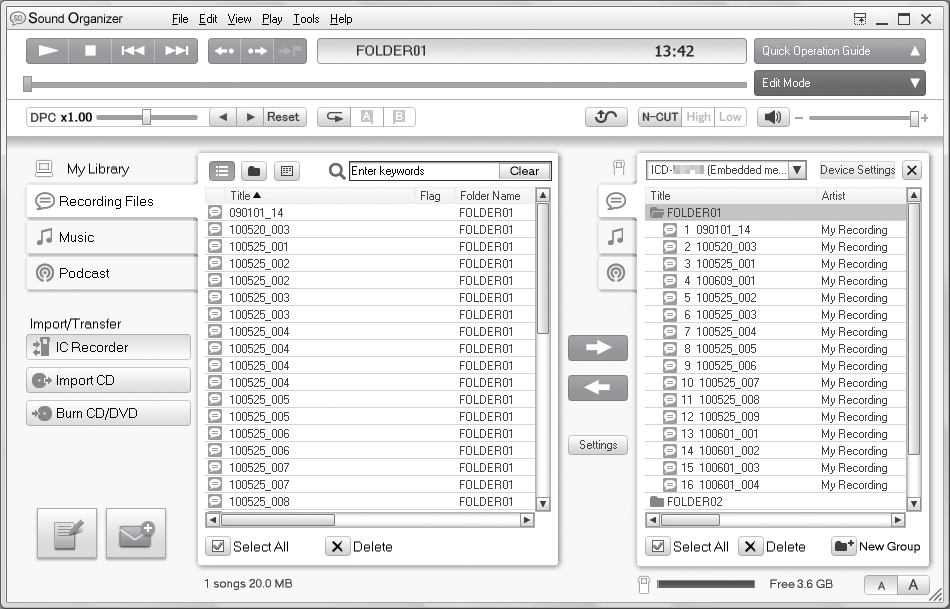This screenshot has width=950, height=609.
Task: Open Burn CD/DVD function
Action: 108,413
